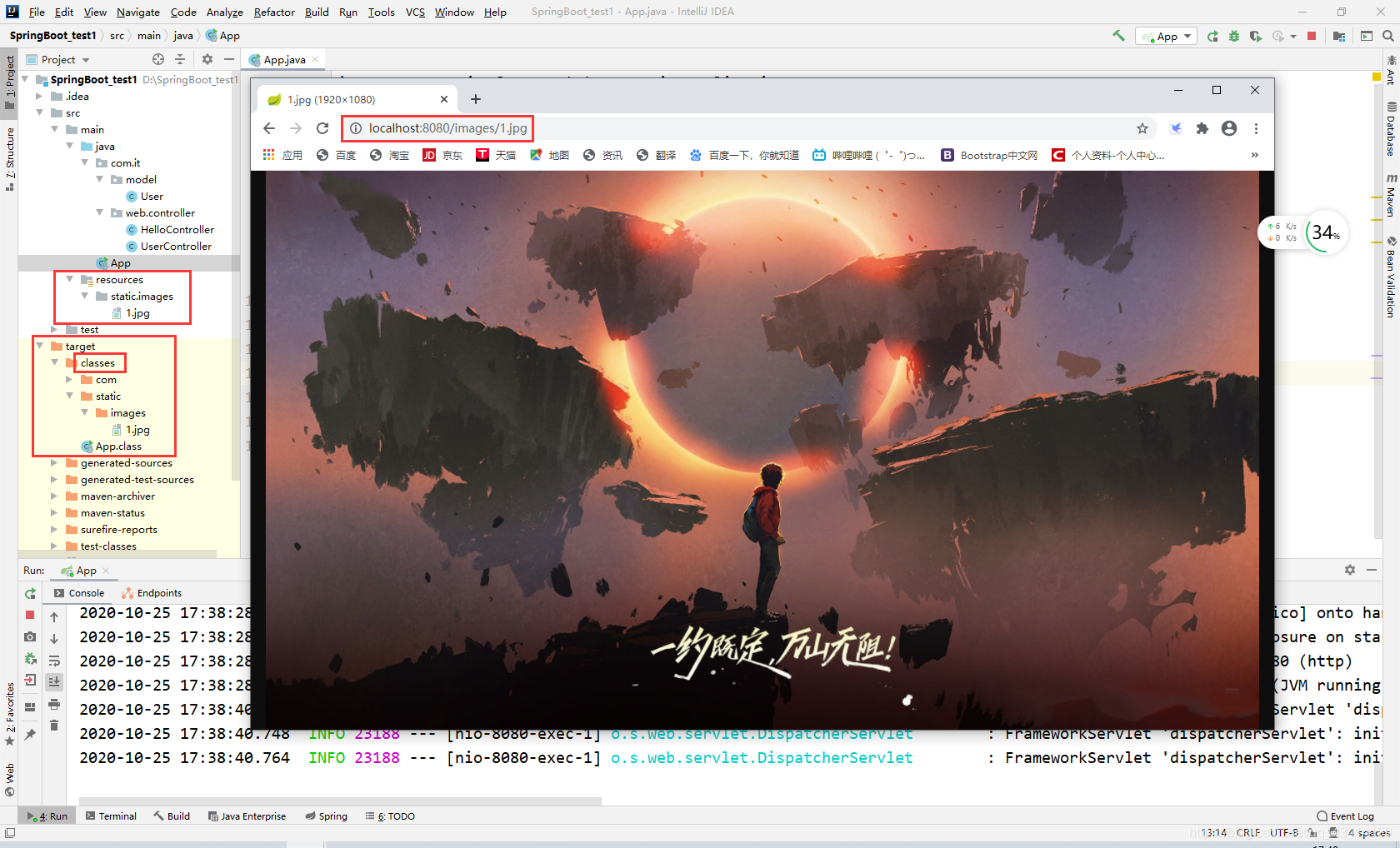Pin the Run tab with pin icon
Image resolution: width=1400 pixels, height=848 pixels.
pos(30,734)
